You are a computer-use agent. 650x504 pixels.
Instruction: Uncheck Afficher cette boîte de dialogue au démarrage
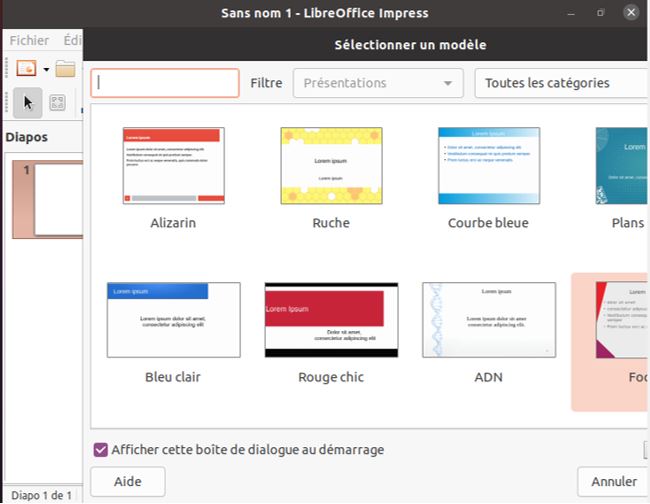coord(100,450)
